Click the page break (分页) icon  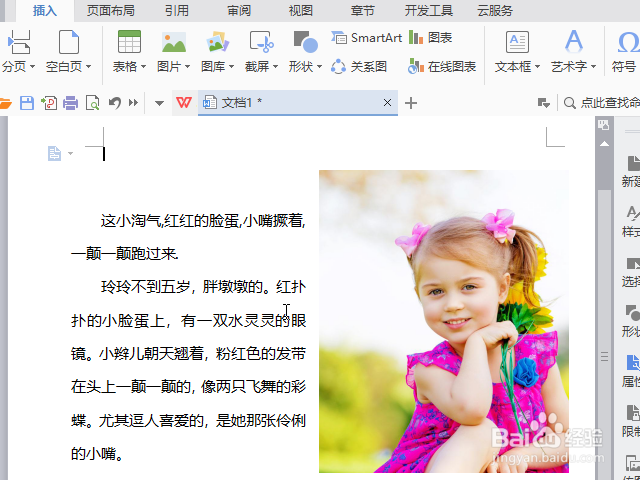(x=19, y=42)
